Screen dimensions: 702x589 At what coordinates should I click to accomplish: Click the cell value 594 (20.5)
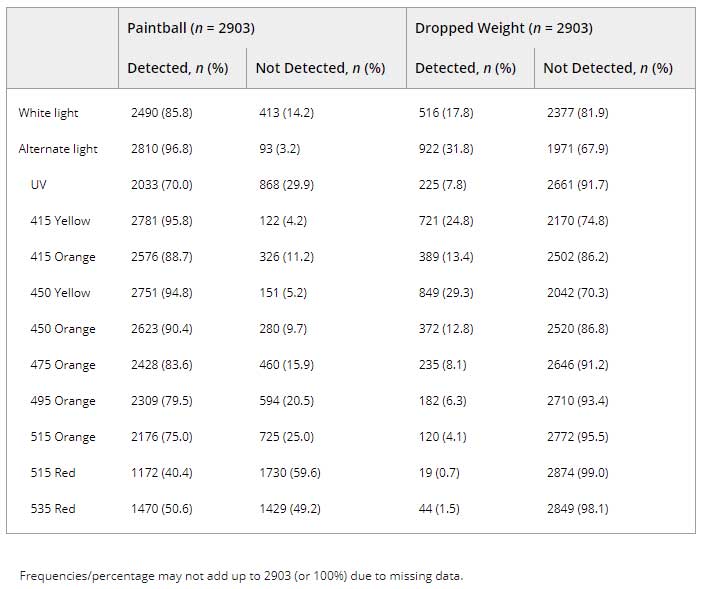coord(287,401)
